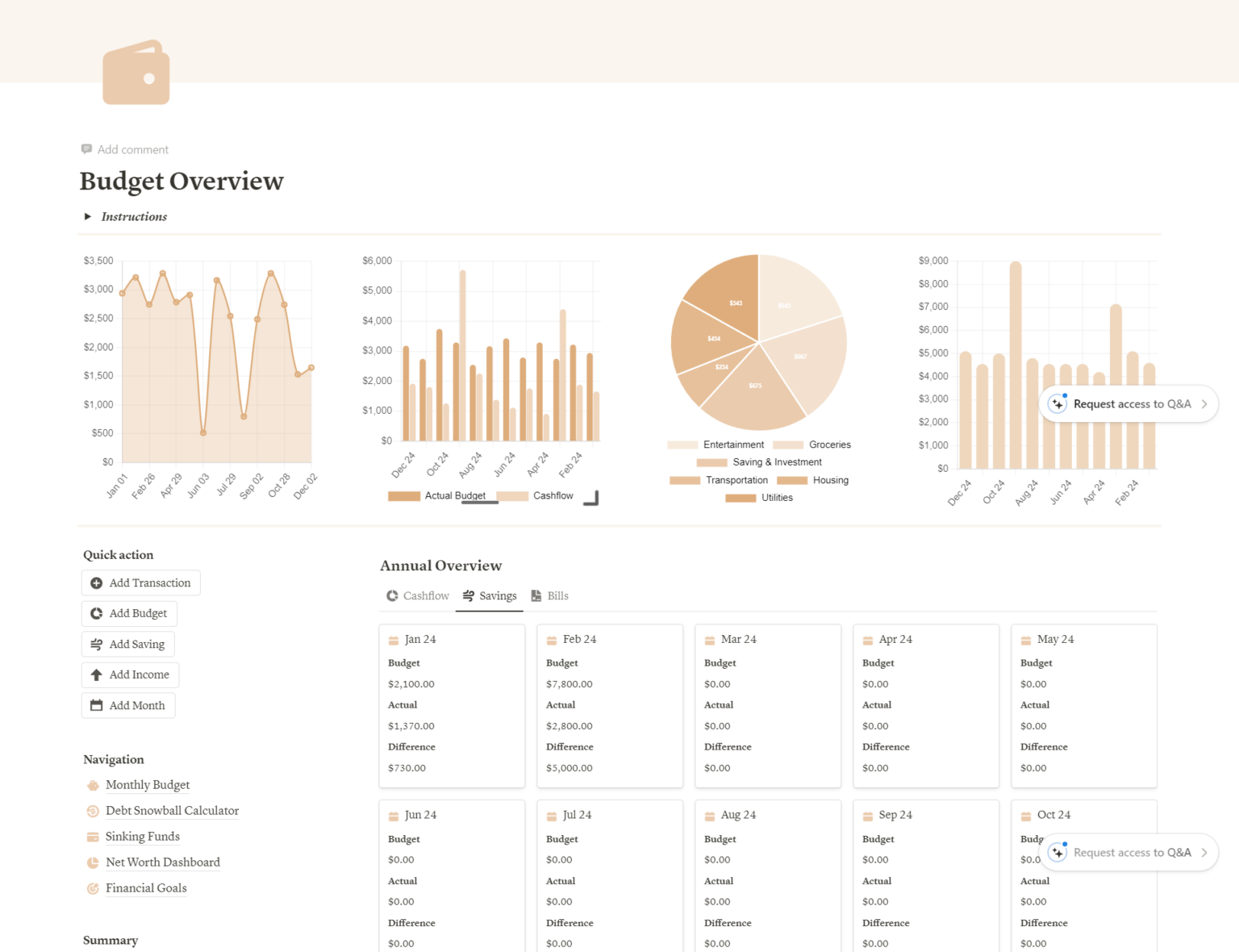Viewport: 1239px width, 952px height.
Task: Click the Add comment text
Action: coord(133,150)
